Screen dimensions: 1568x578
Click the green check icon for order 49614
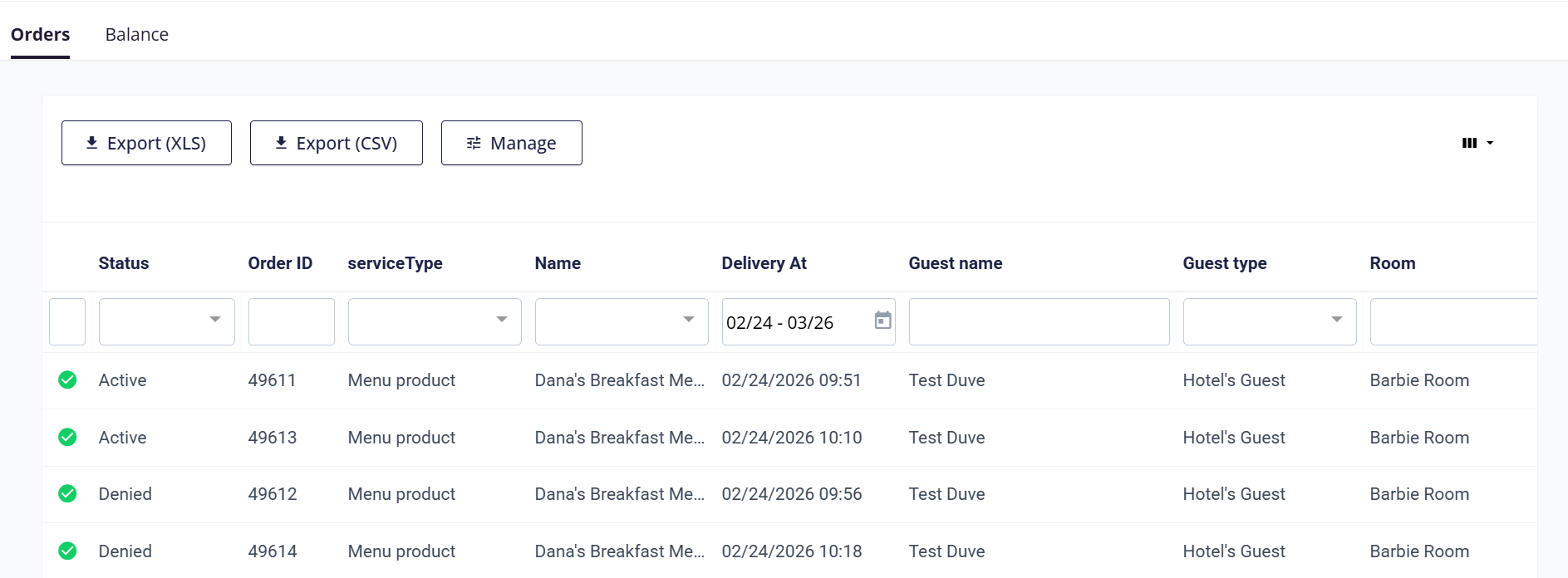click(67, 551)
